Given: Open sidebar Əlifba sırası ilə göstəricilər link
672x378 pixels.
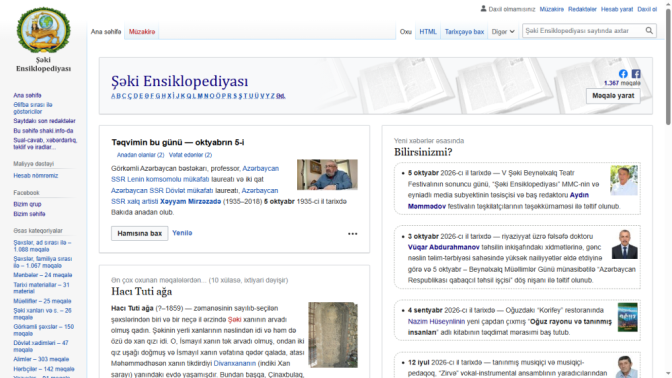Looking at the screenshot, I should pyautogui.click(x=33, y=108).
